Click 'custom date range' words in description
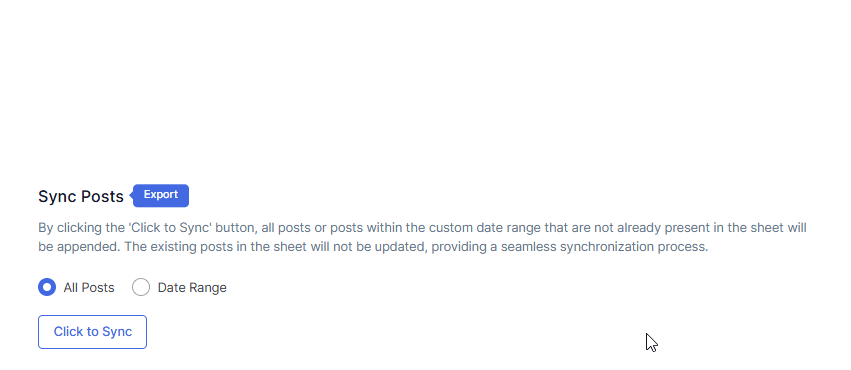This screenshot has width=851, height=370. pos(485,228)
